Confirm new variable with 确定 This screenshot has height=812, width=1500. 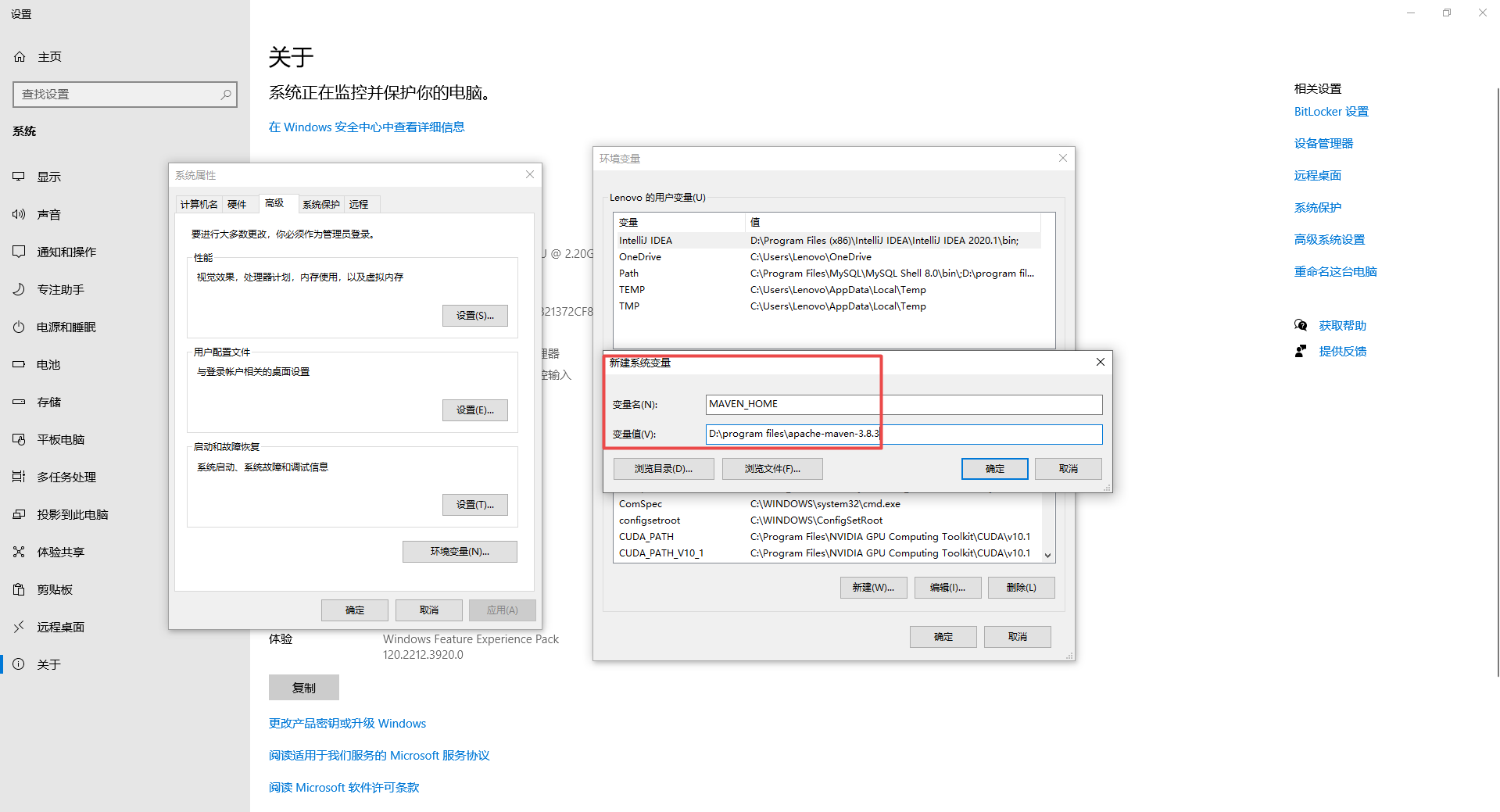pos(995,469)
